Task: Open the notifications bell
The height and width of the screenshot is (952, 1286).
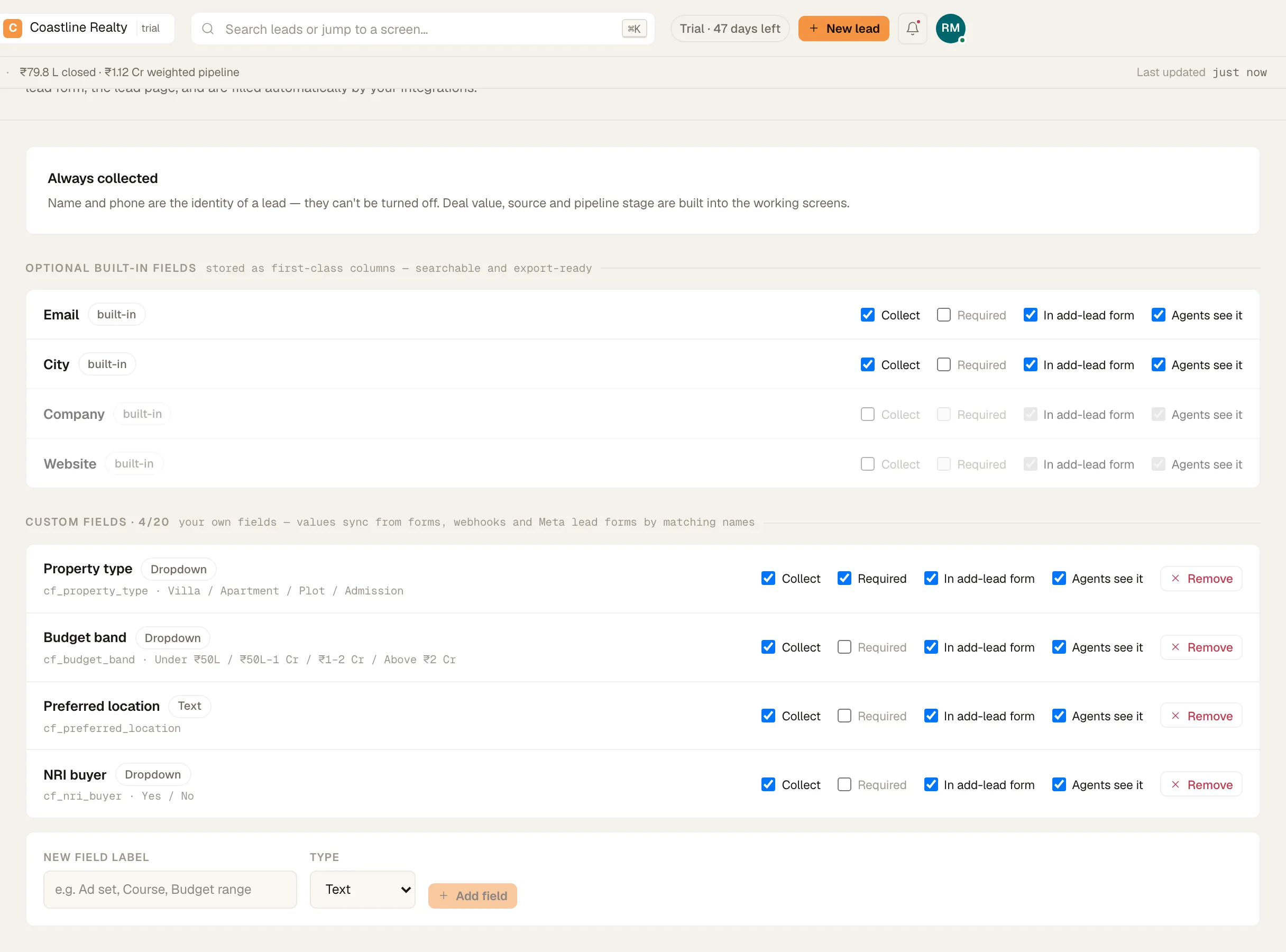Action: 912,28
